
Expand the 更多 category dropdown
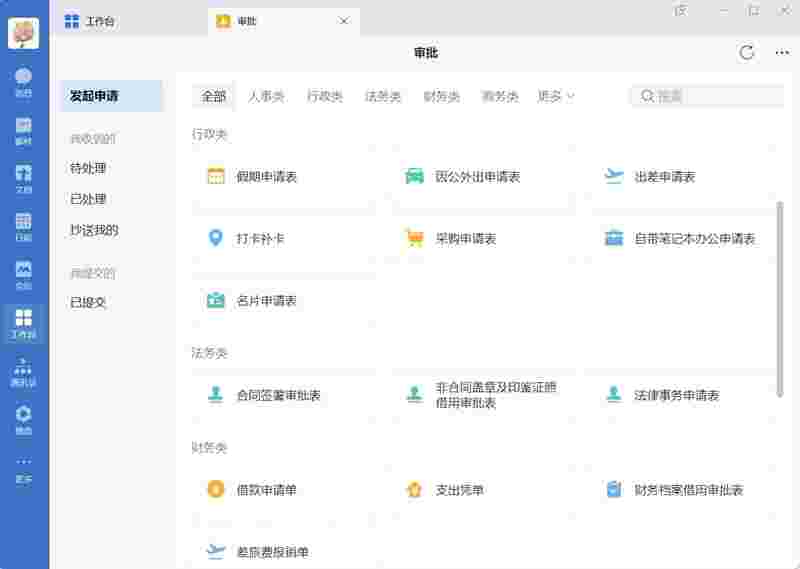(x=556, y=96)
